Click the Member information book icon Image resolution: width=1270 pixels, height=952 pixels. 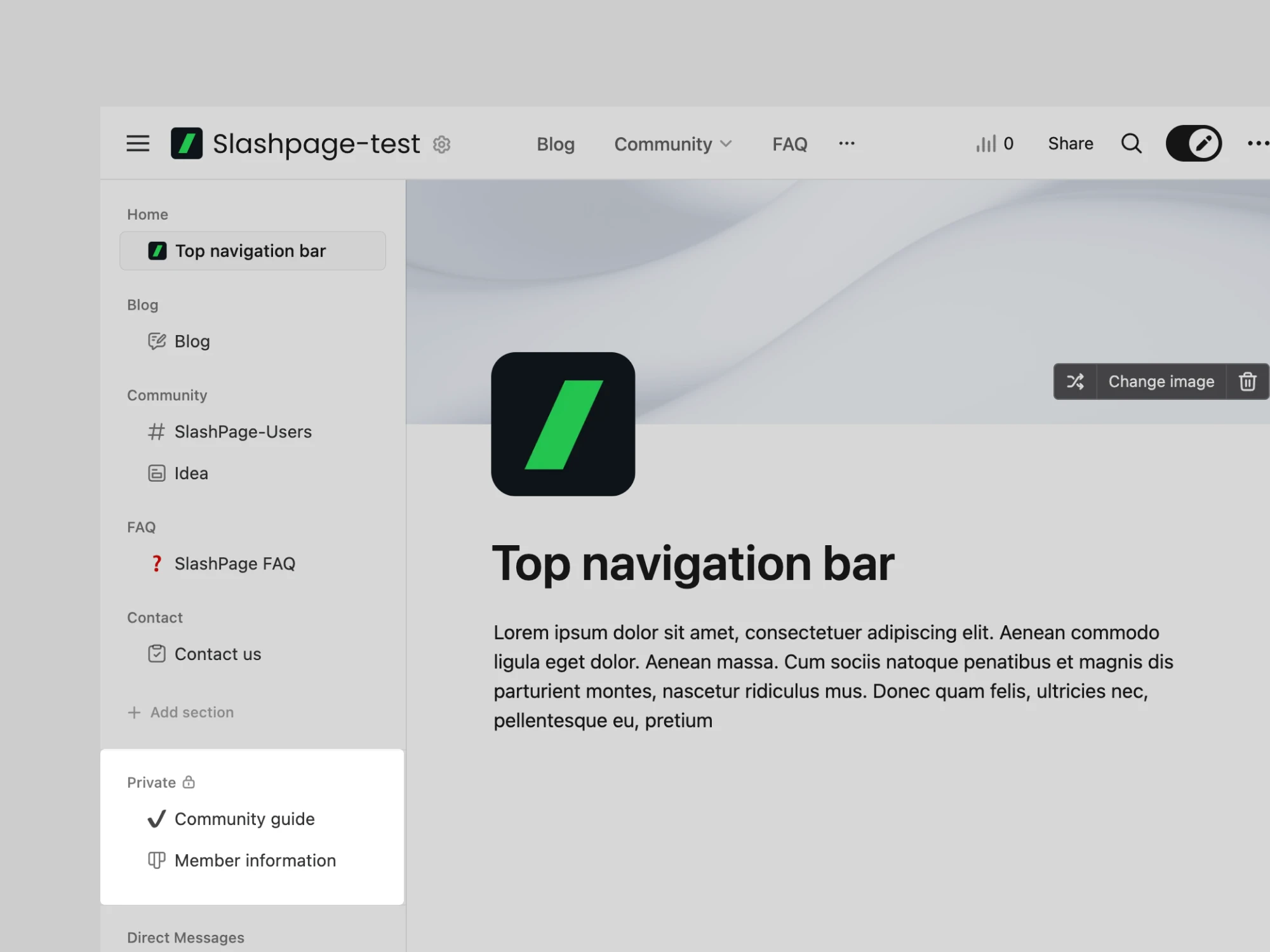(x=157, y=861)
